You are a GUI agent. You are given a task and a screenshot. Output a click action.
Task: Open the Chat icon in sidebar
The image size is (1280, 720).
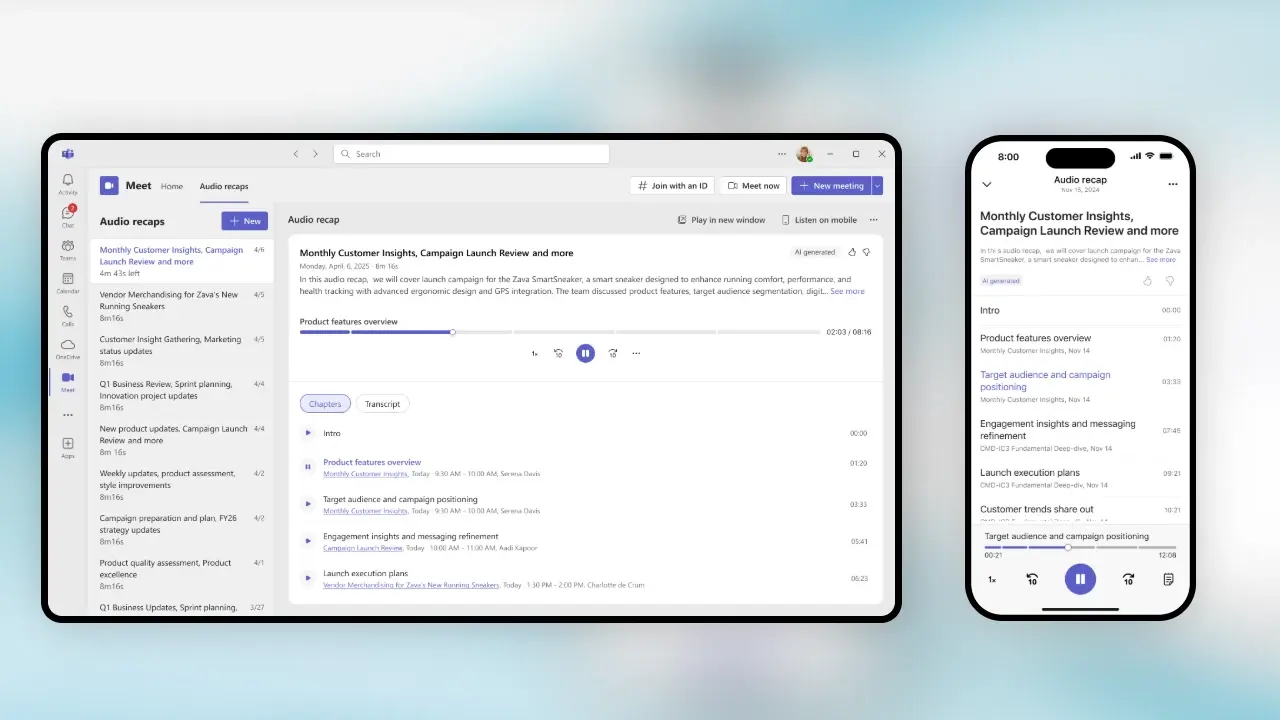tap(68, 216)
